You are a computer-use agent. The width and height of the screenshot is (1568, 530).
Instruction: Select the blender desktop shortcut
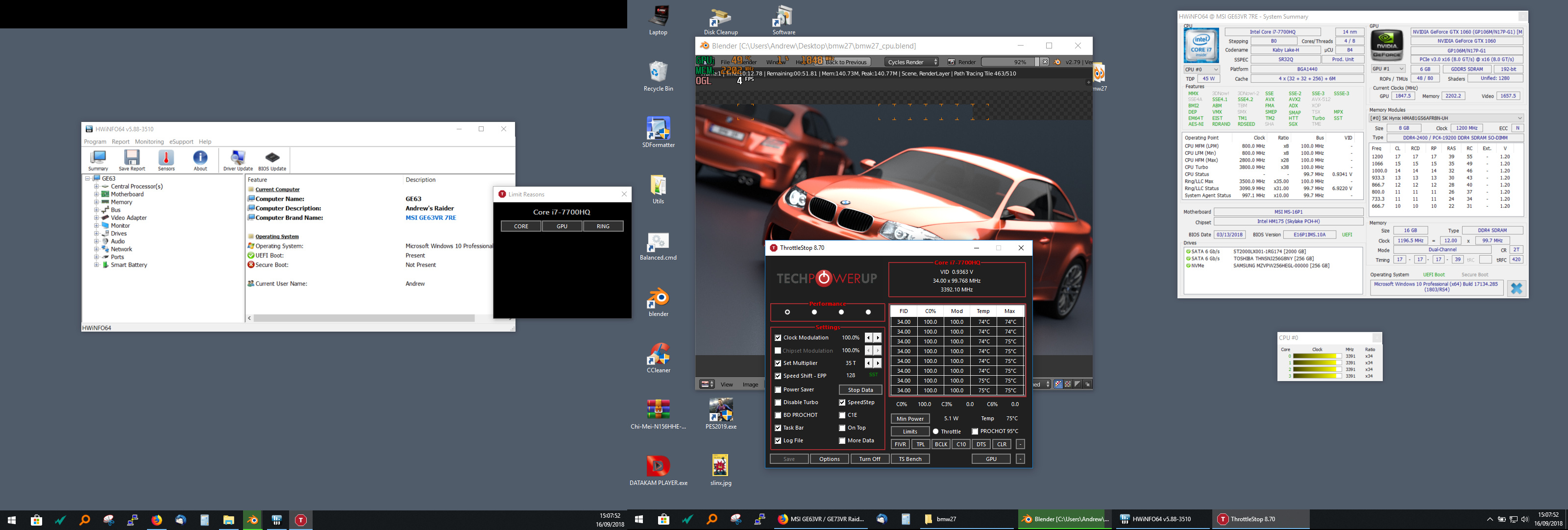pyautogui.click(x=659, y=302)
